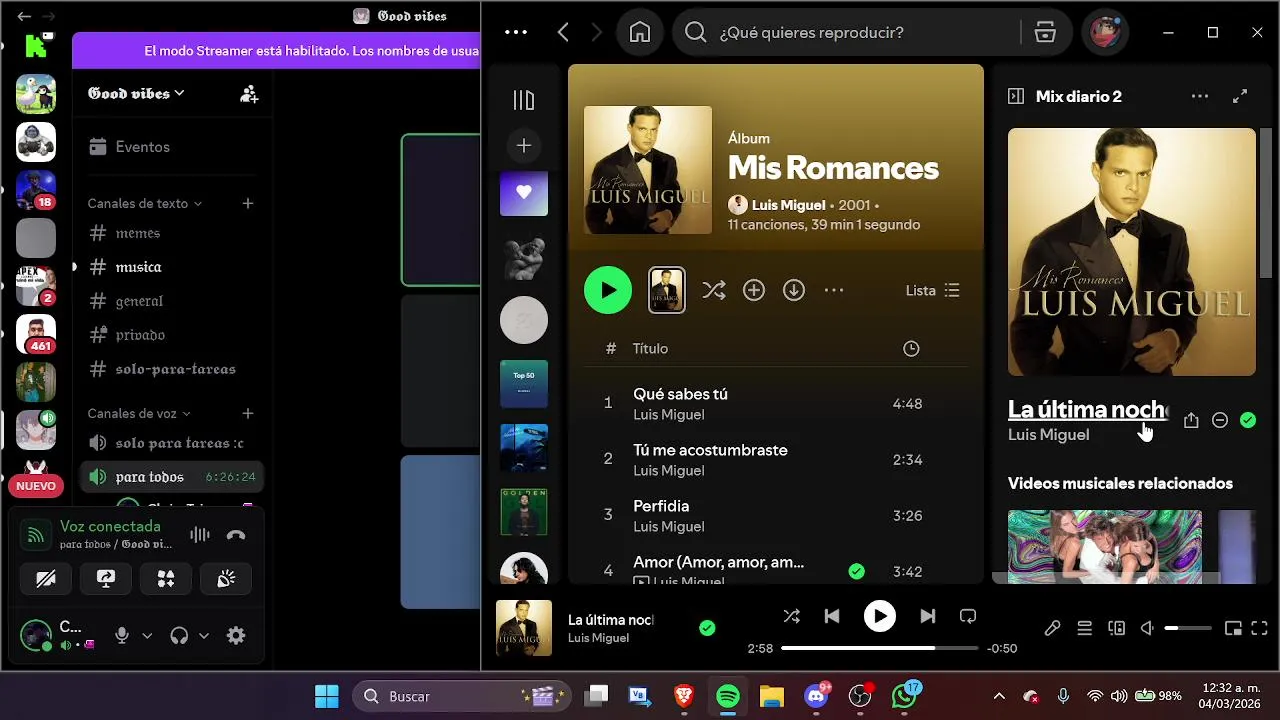
Task: Collapse Canales de texto category
Action: click(x=145, y=203)
